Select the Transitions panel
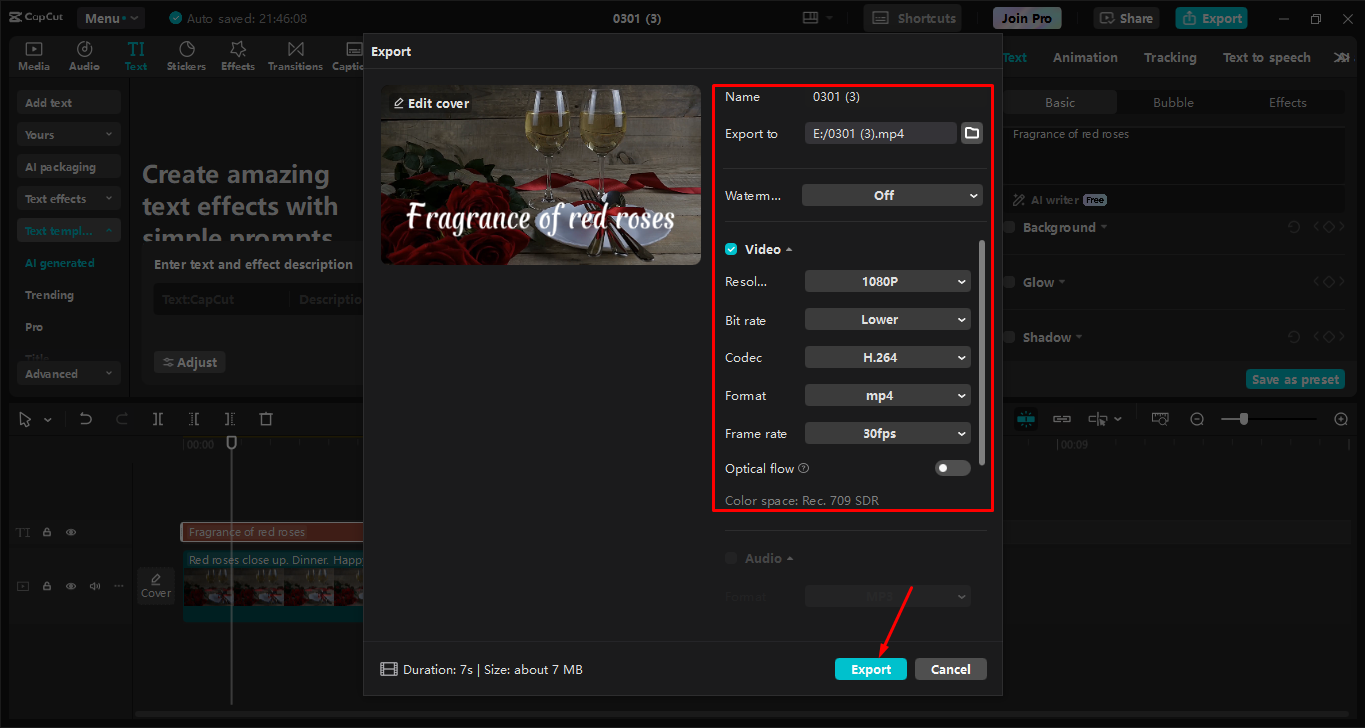The width and height of the screenshot is (1365, 728). (295, 55)
